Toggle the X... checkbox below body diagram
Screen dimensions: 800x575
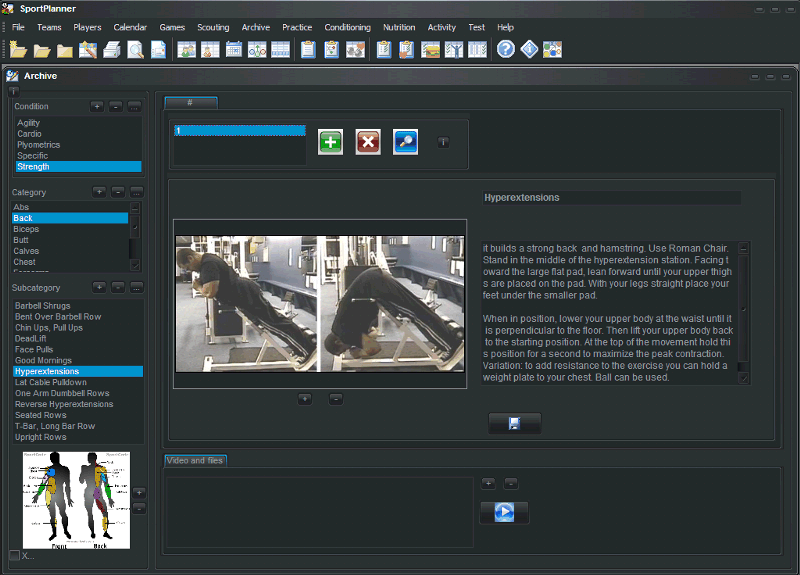pyautogui.click(x=15, y=556)
